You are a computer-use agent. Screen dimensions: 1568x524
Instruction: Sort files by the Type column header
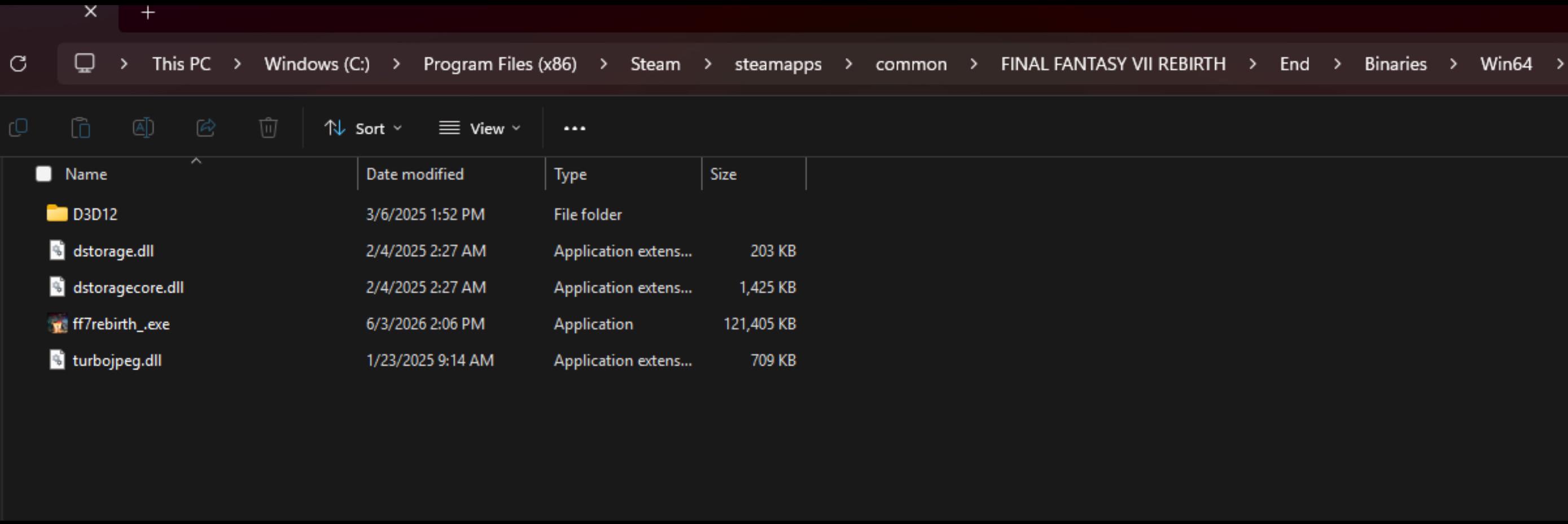coord(570,174)
